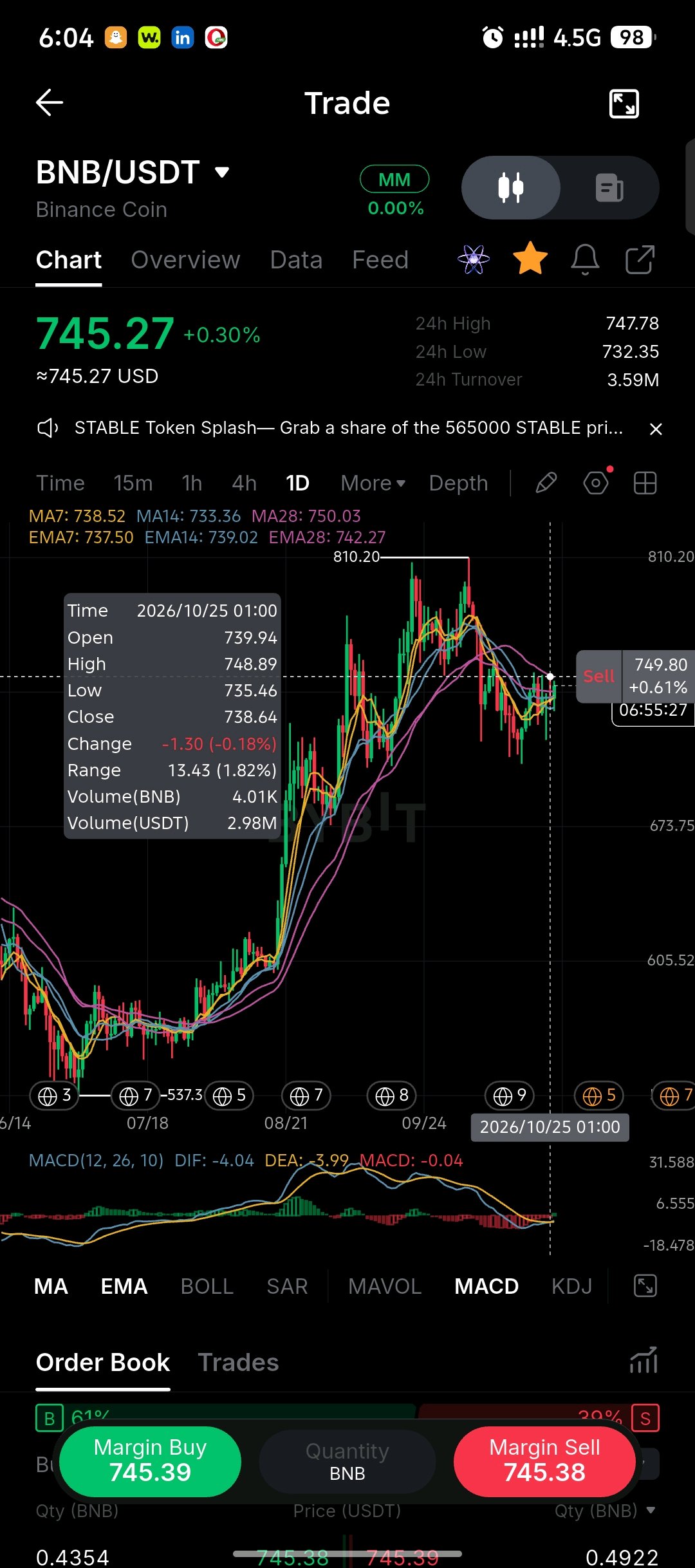Open the globe event marker labeled 9
The height and width of the screenshot is (1568, 695).
click(x=510, y=1096)
